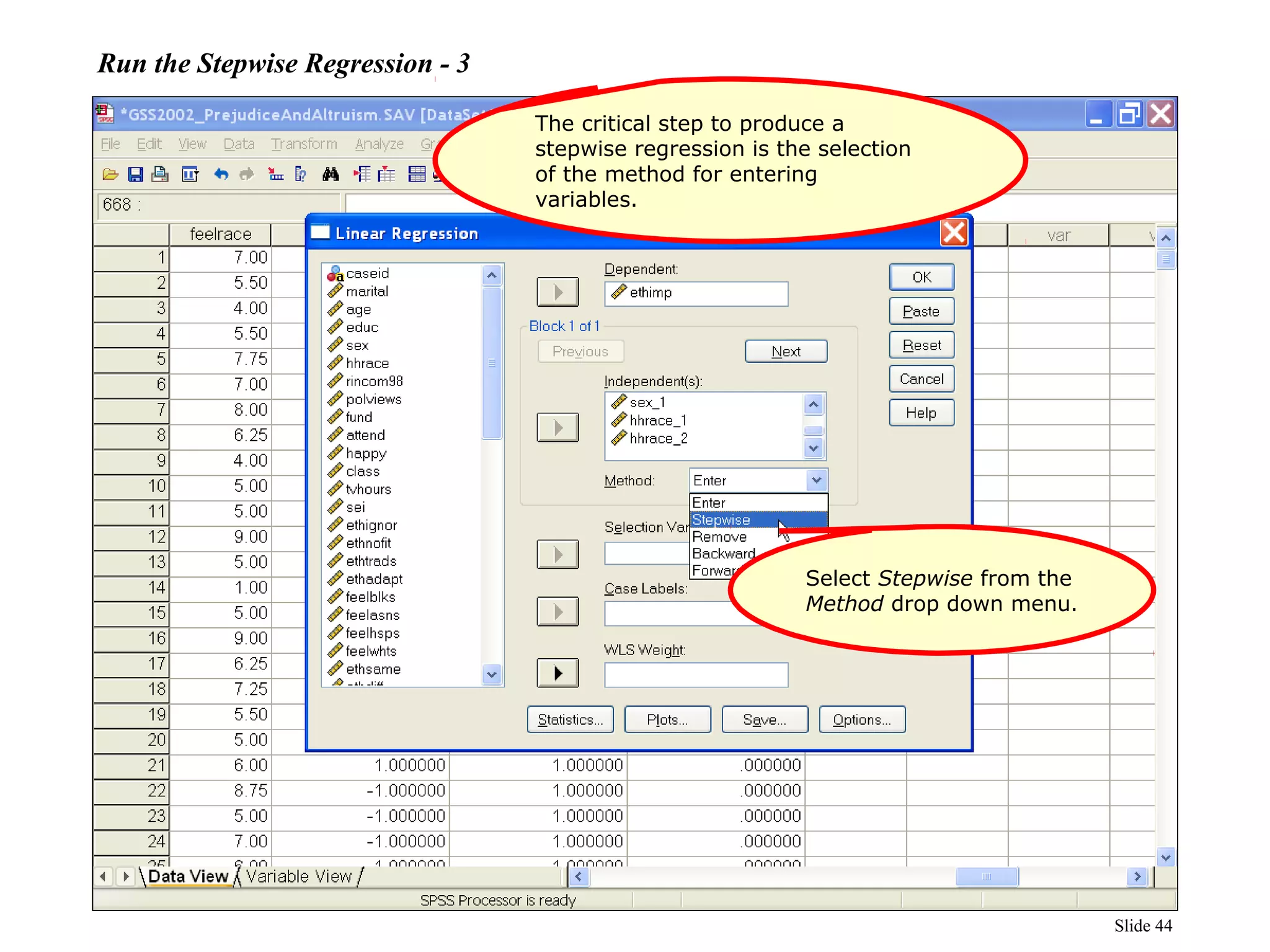Click the Linear Regression dialog window icon
This screenshot has width=1270, height=952.
click(x=320, y=232)
